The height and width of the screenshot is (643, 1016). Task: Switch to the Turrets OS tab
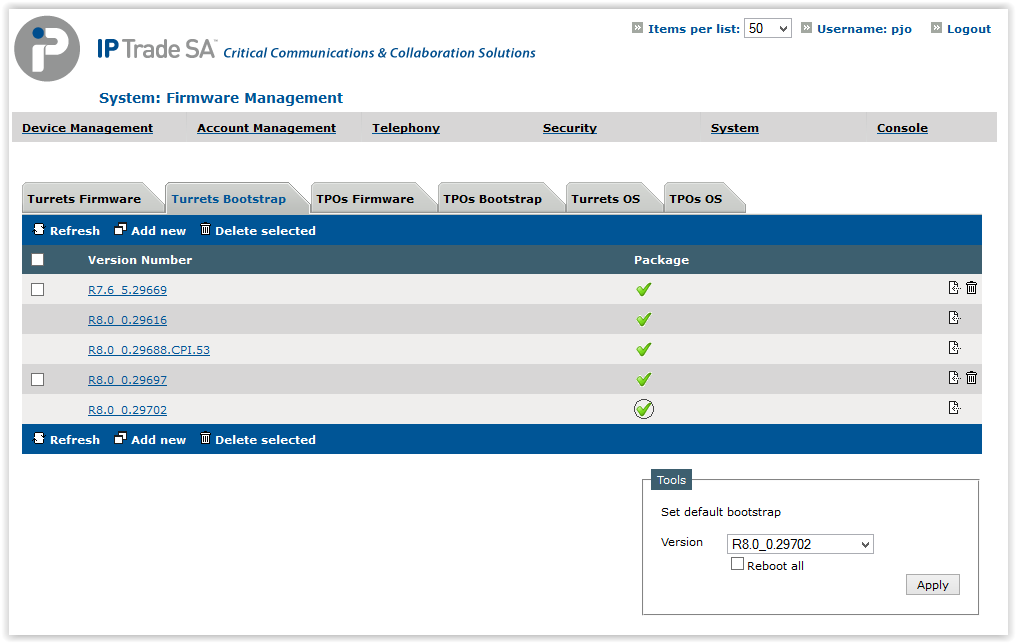click(x=612, y=198)
